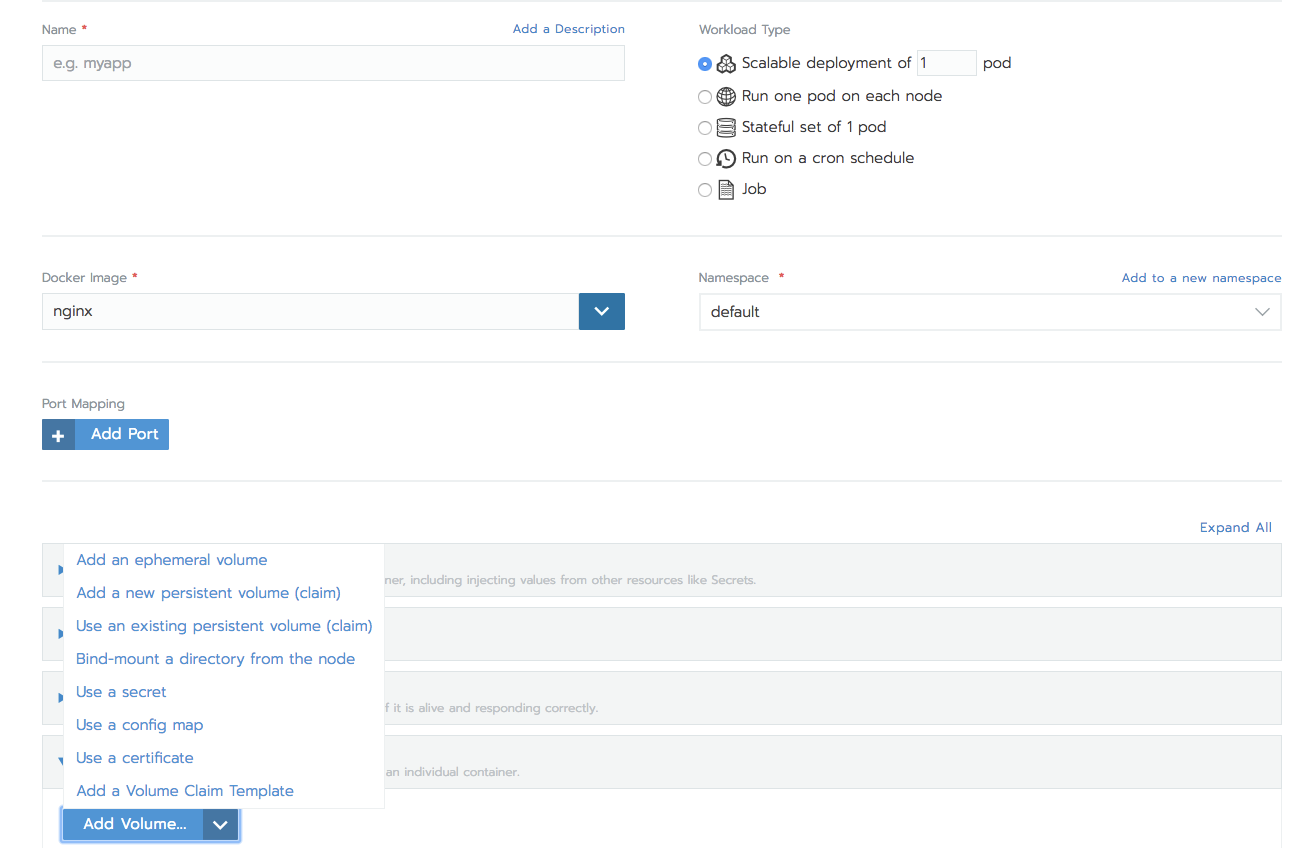The width and height of the screenshot is (1312, 848).
Task: Click the database icon beside 'Stateful set'
Action: pos(725,127)
